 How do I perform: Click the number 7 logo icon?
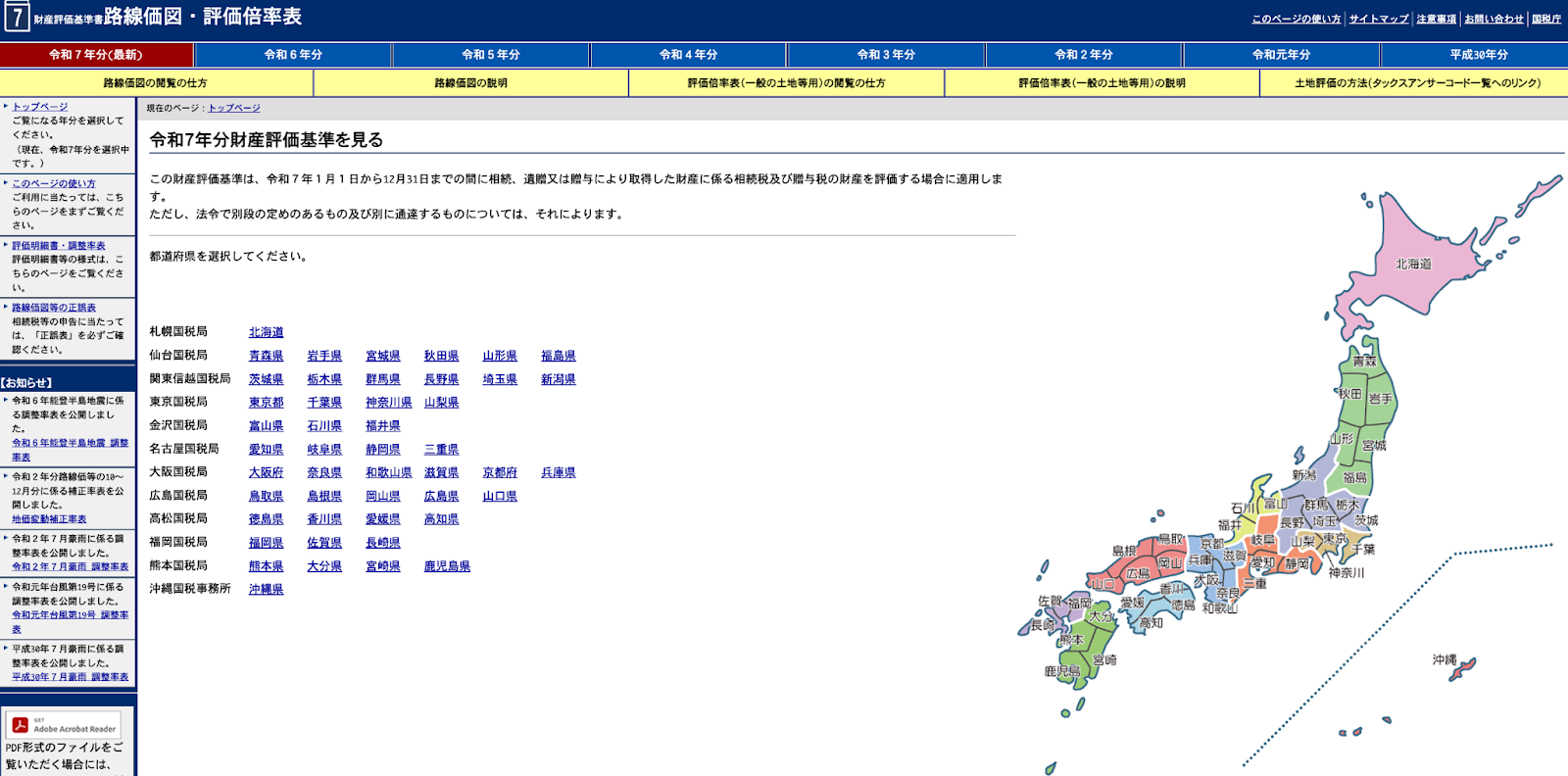pos(17,17)
